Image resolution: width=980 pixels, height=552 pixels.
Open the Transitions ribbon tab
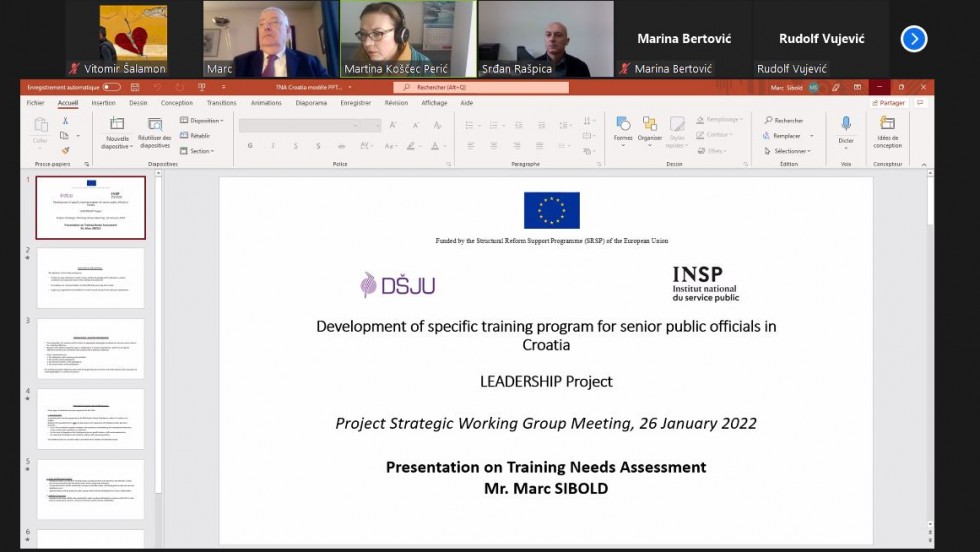[221, 103]
